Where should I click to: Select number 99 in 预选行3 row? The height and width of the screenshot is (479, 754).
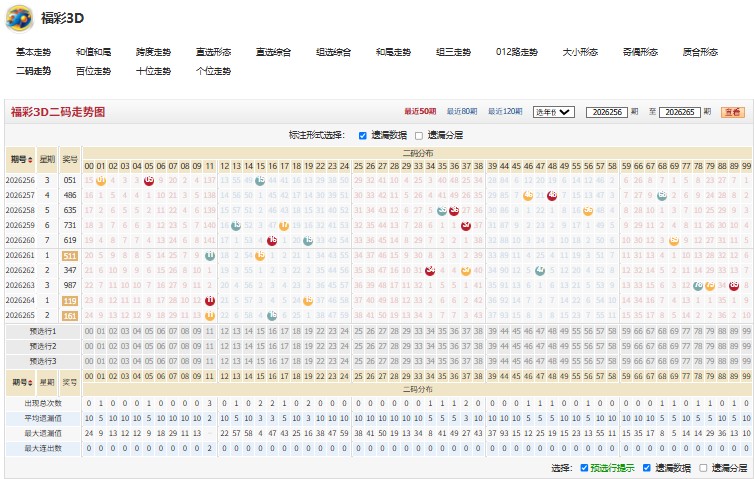tap(746, 361)
